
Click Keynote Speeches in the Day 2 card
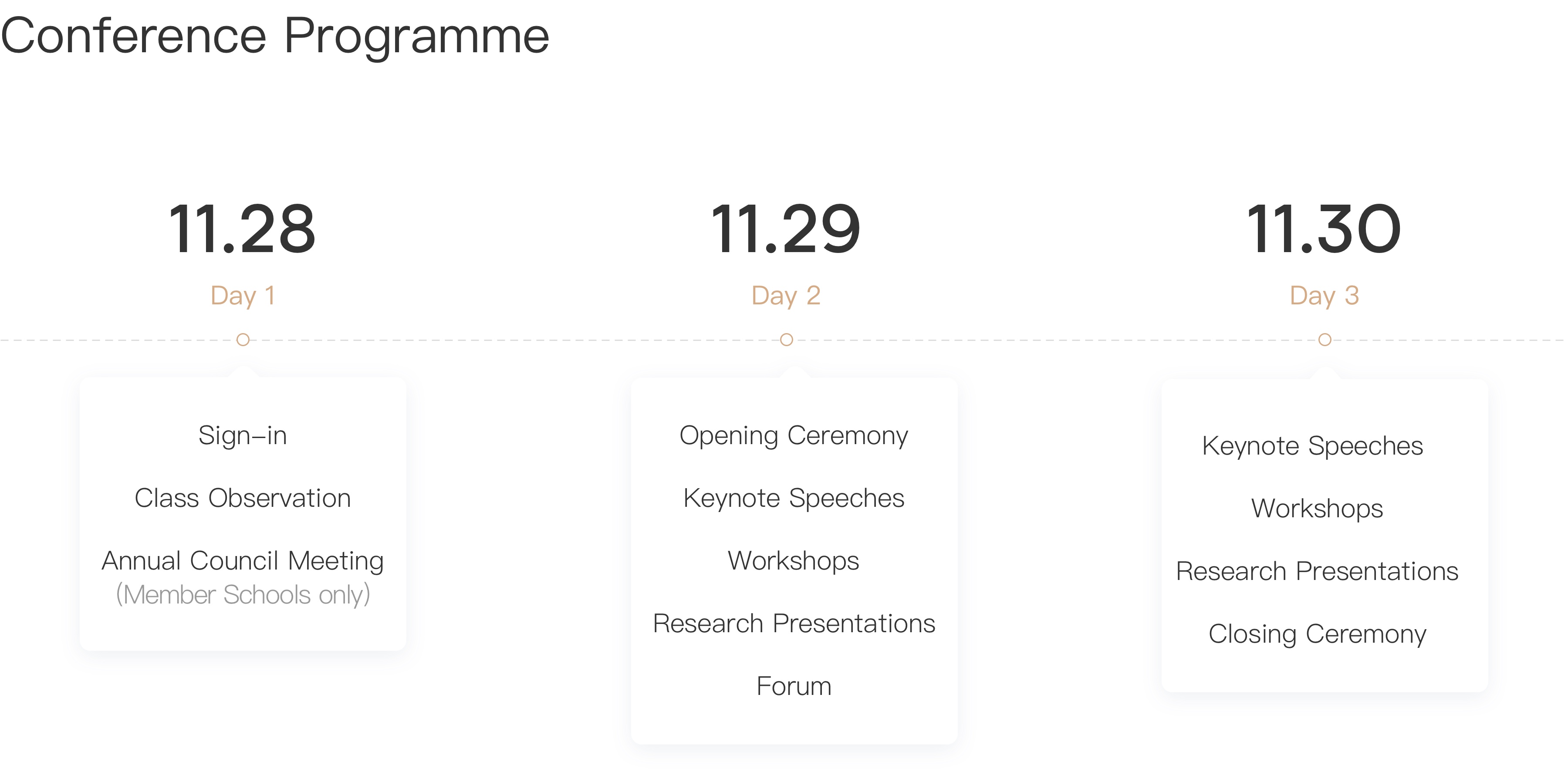(x=794, y=498)
